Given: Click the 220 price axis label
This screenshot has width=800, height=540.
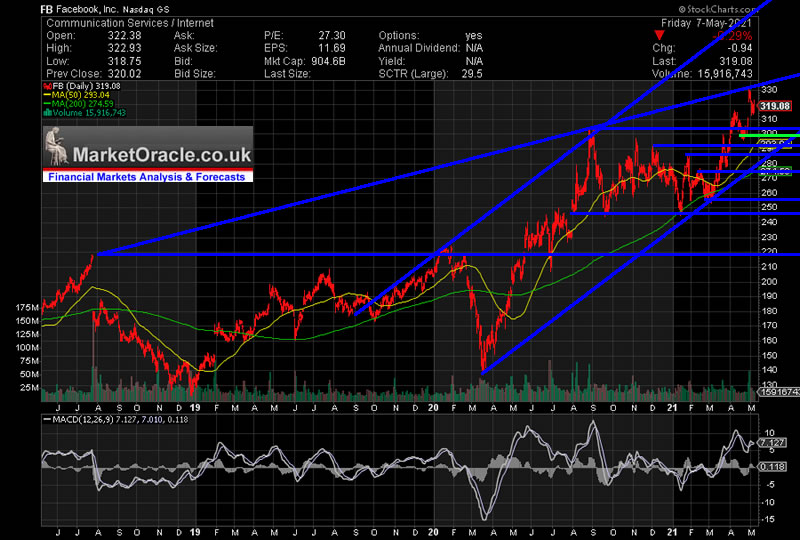Looking at the screenshot, I should [x=769, y=251].
